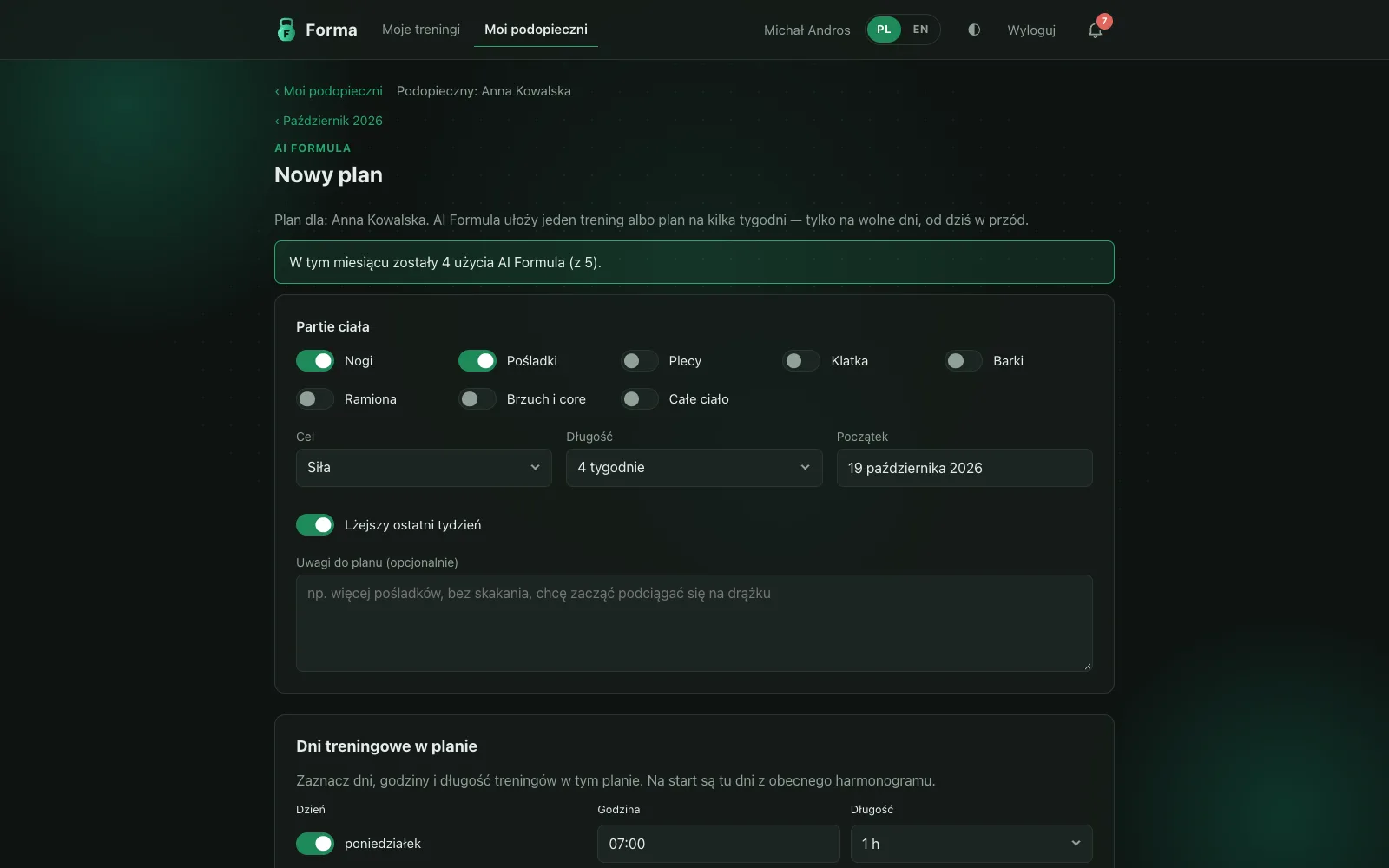Screen dimensions: 1389x868
Task: Click the Partie ciała section label
Action: pos(332,326)
